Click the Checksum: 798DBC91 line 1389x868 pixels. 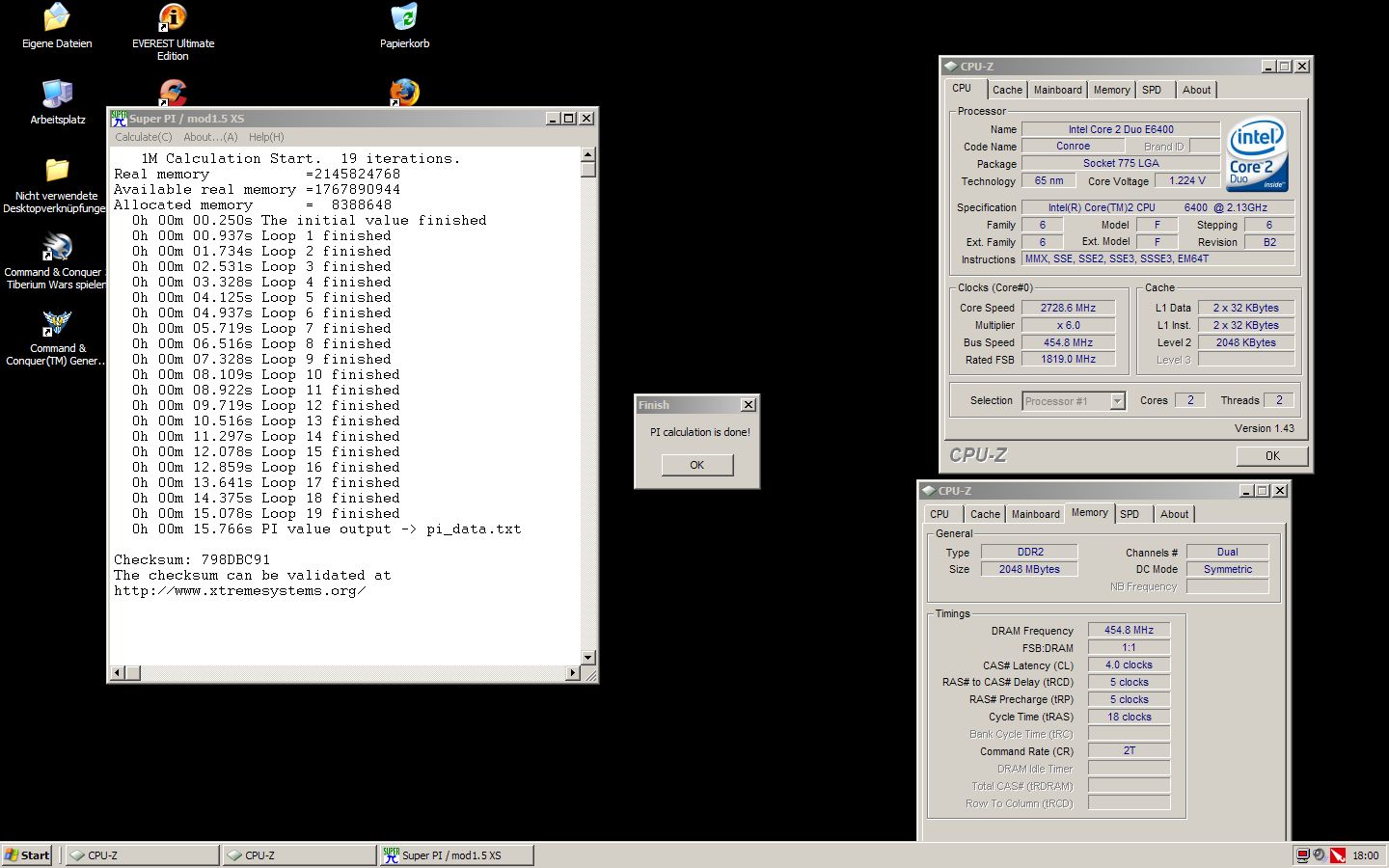click(192, 559)
